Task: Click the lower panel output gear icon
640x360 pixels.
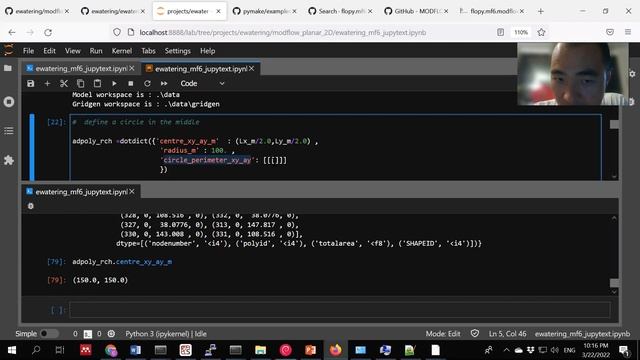Action: pyautogui.click(x=31, y=206)
